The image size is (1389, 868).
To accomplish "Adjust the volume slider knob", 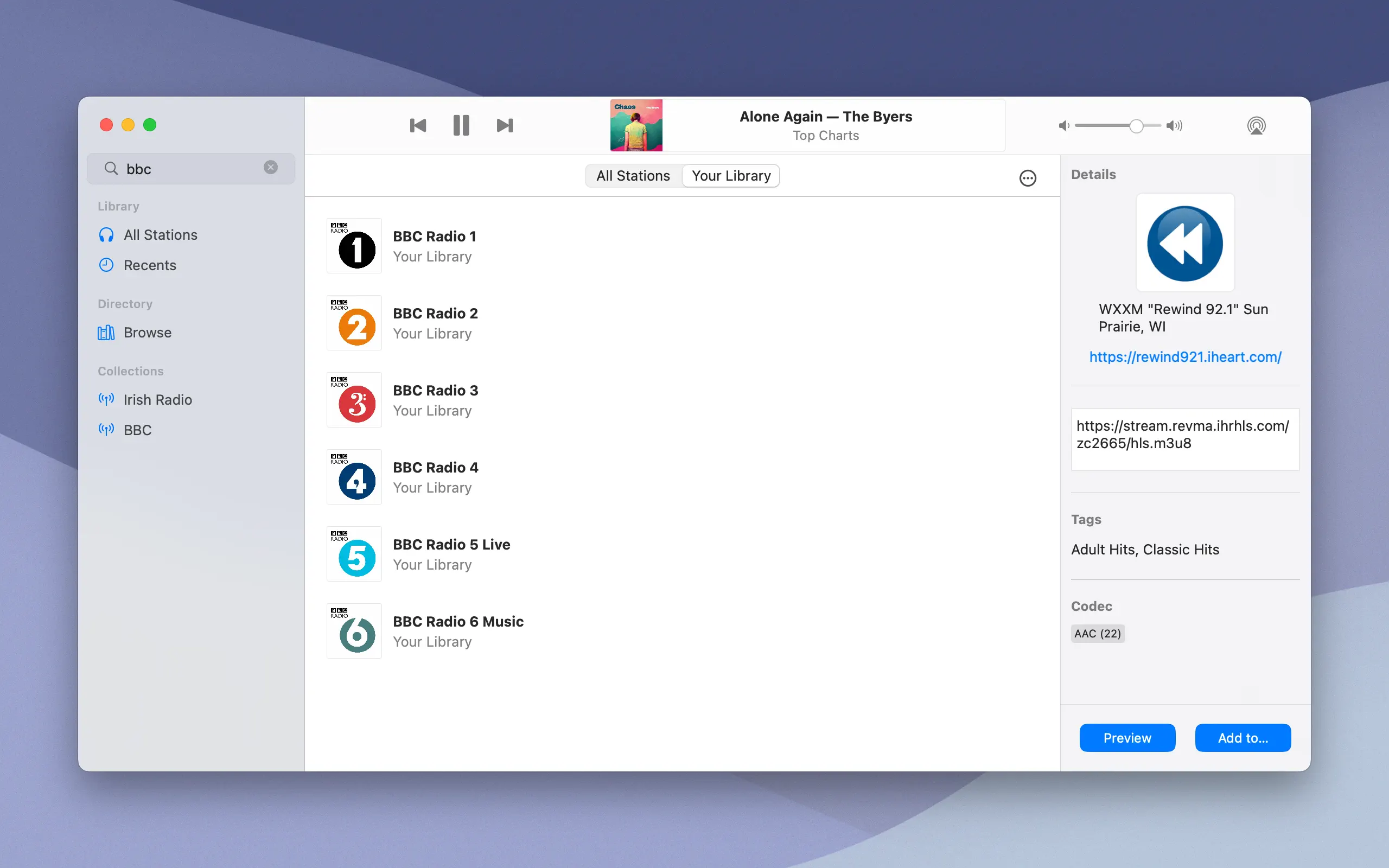I will click(1136, 126).
